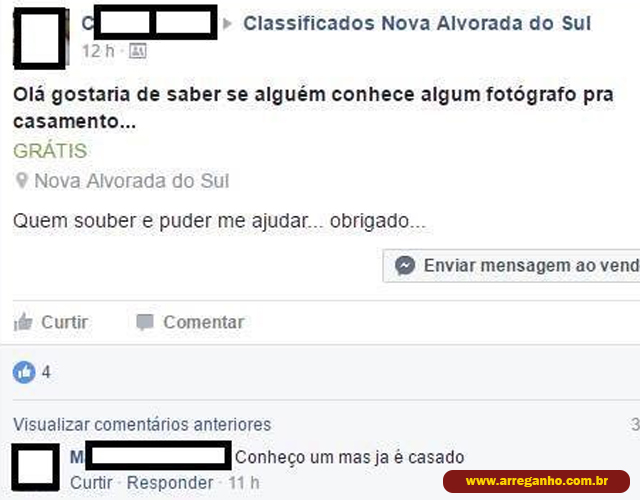Click the location pin icon

(x=21, y=180)
